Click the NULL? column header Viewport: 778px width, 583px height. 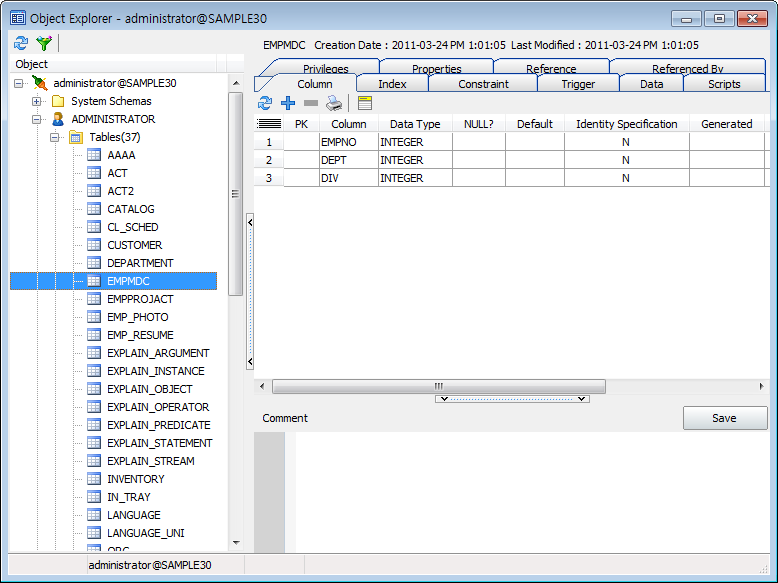pyautogui.click(x=479, y=124)
